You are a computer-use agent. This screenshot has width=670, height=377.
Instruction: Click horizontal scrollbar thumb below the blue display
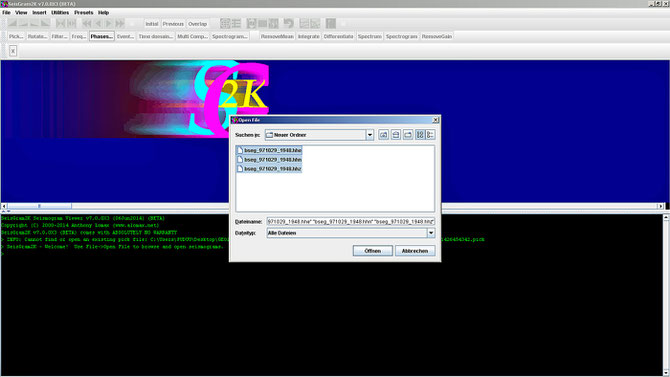tap(39, 206)
